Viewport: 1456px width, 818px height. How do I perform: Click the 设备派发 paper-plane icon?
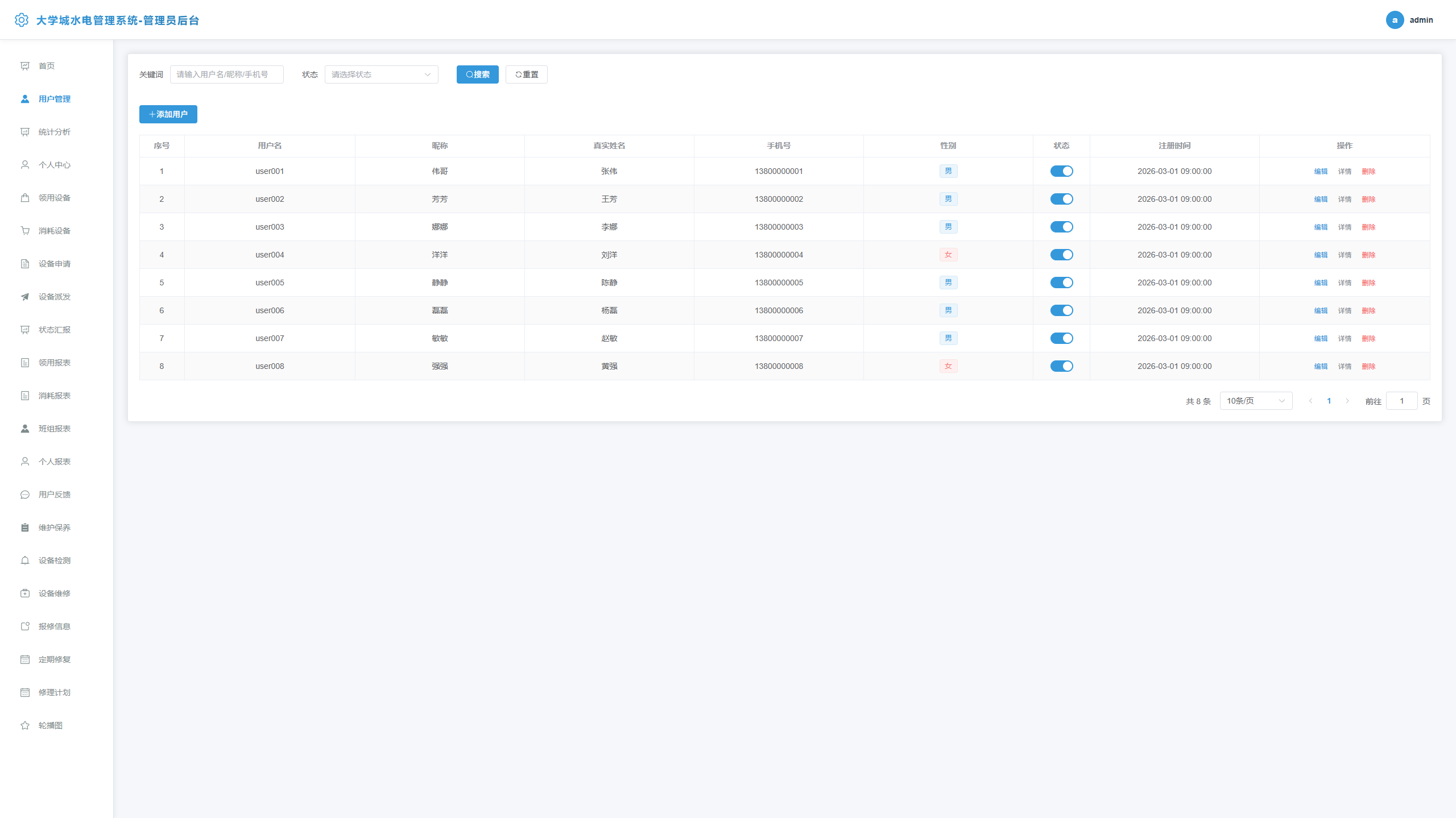pyautogui.click(x=25, y=297)
